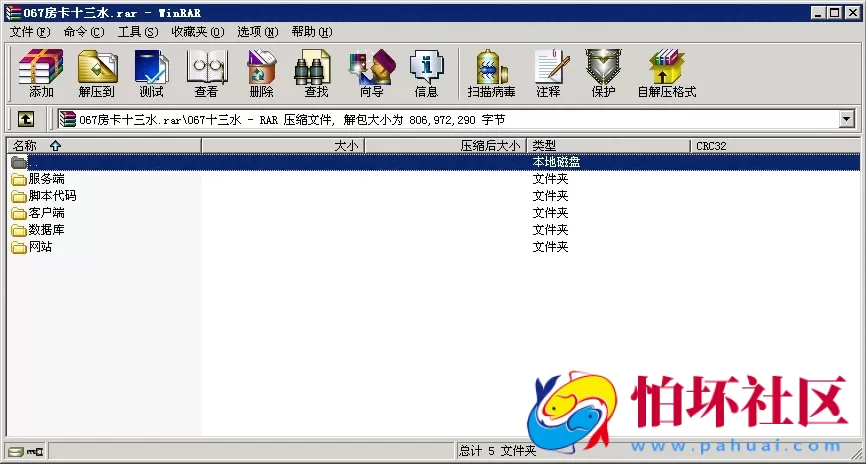The width and height of the screenshot is (866, 464).
Task: Sort by 大小 column header
Action: point(283,146)
